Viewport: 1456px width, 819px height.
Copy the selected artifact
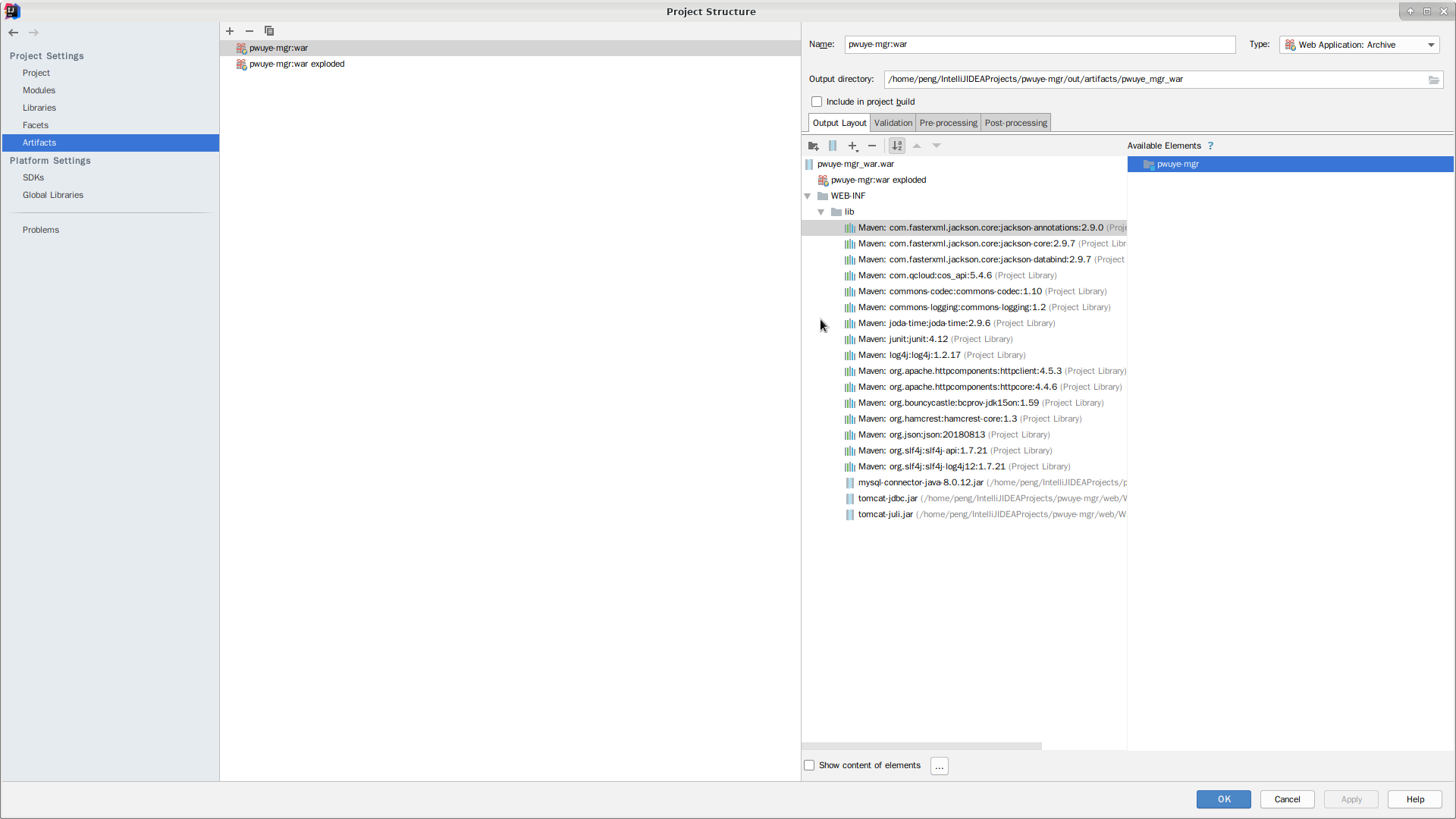tap(269, 31)
